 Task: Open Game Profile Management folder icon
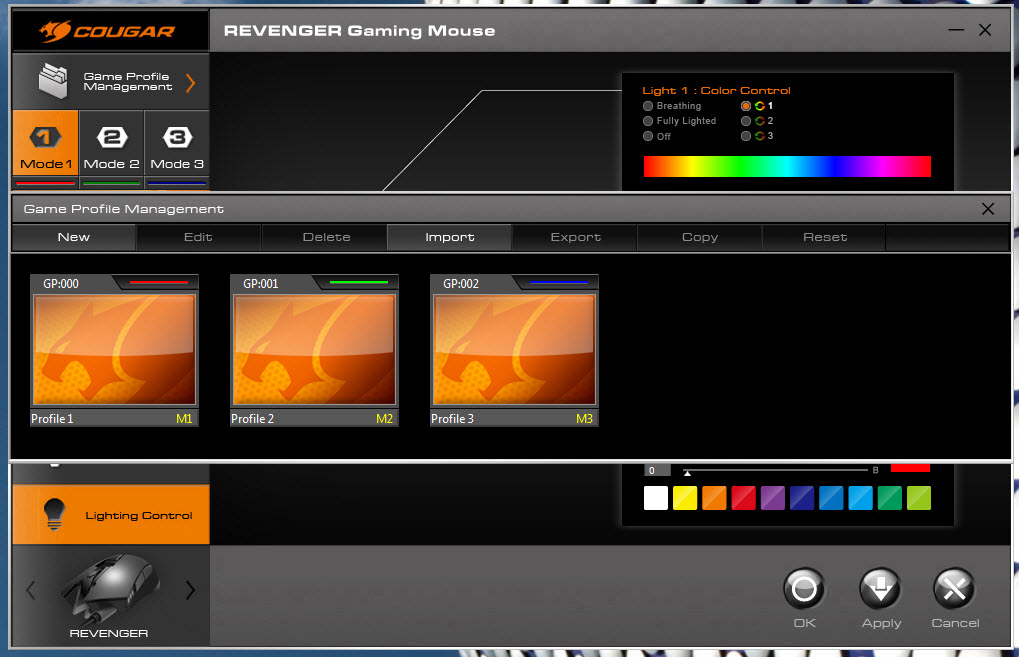(x=53, y=81)
